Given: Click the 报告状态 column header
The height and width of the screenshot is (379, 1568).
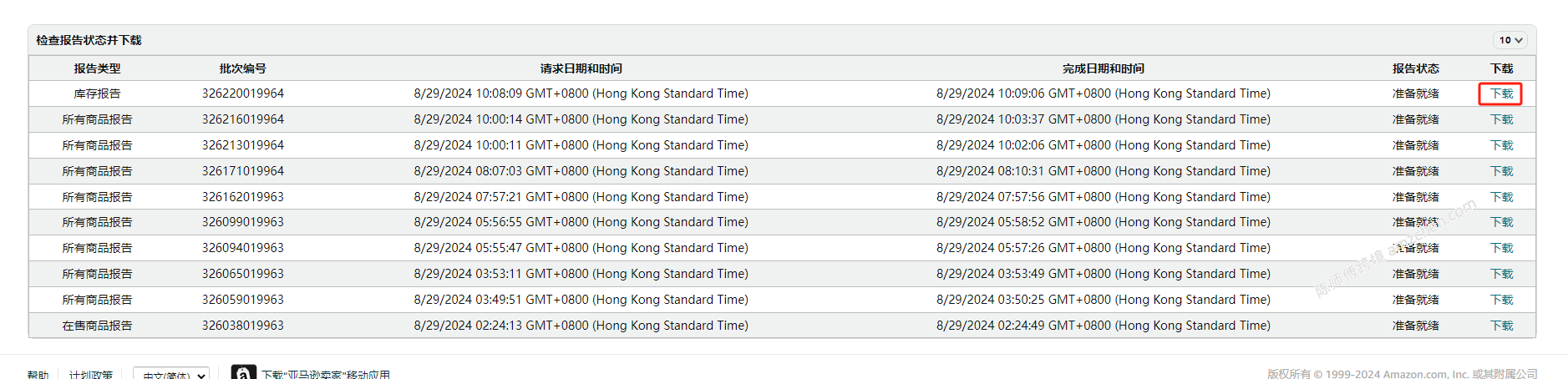Looking at the screenshot, I should pos(1415,68).
